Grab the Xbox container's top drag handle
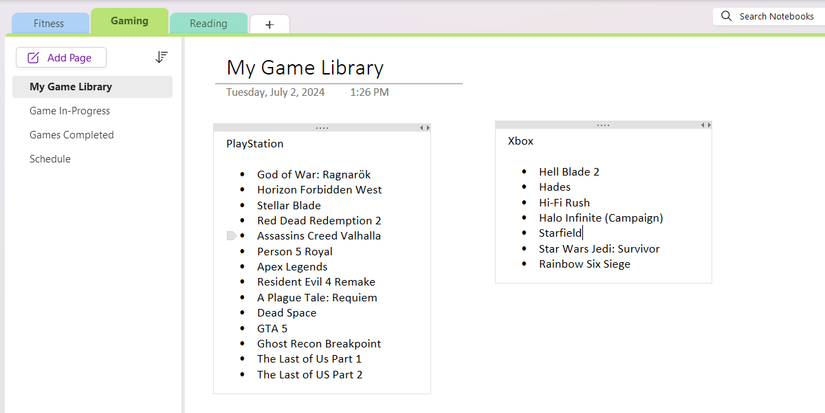Viewport: 825px width, 413px height. point(603,125)
